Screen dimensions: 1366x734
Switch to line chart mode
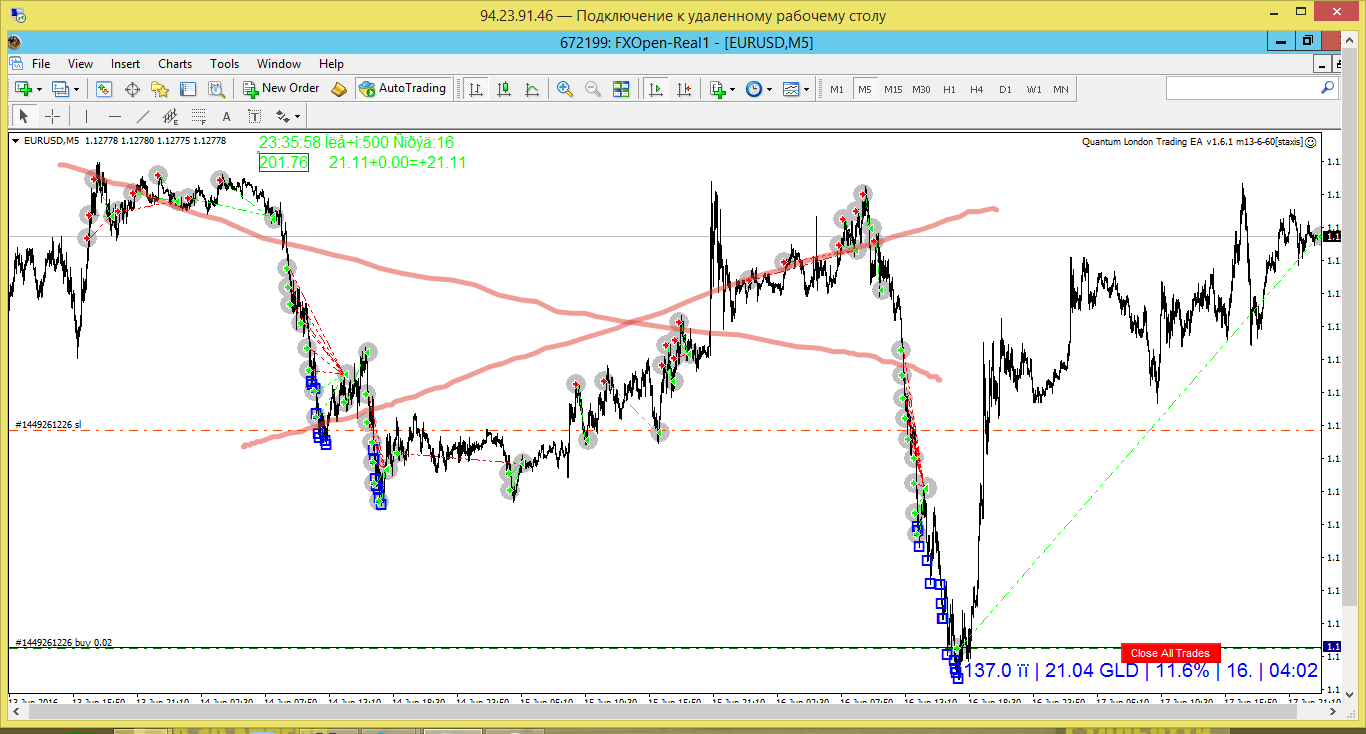pyautogui.click(x=532, y=89)
